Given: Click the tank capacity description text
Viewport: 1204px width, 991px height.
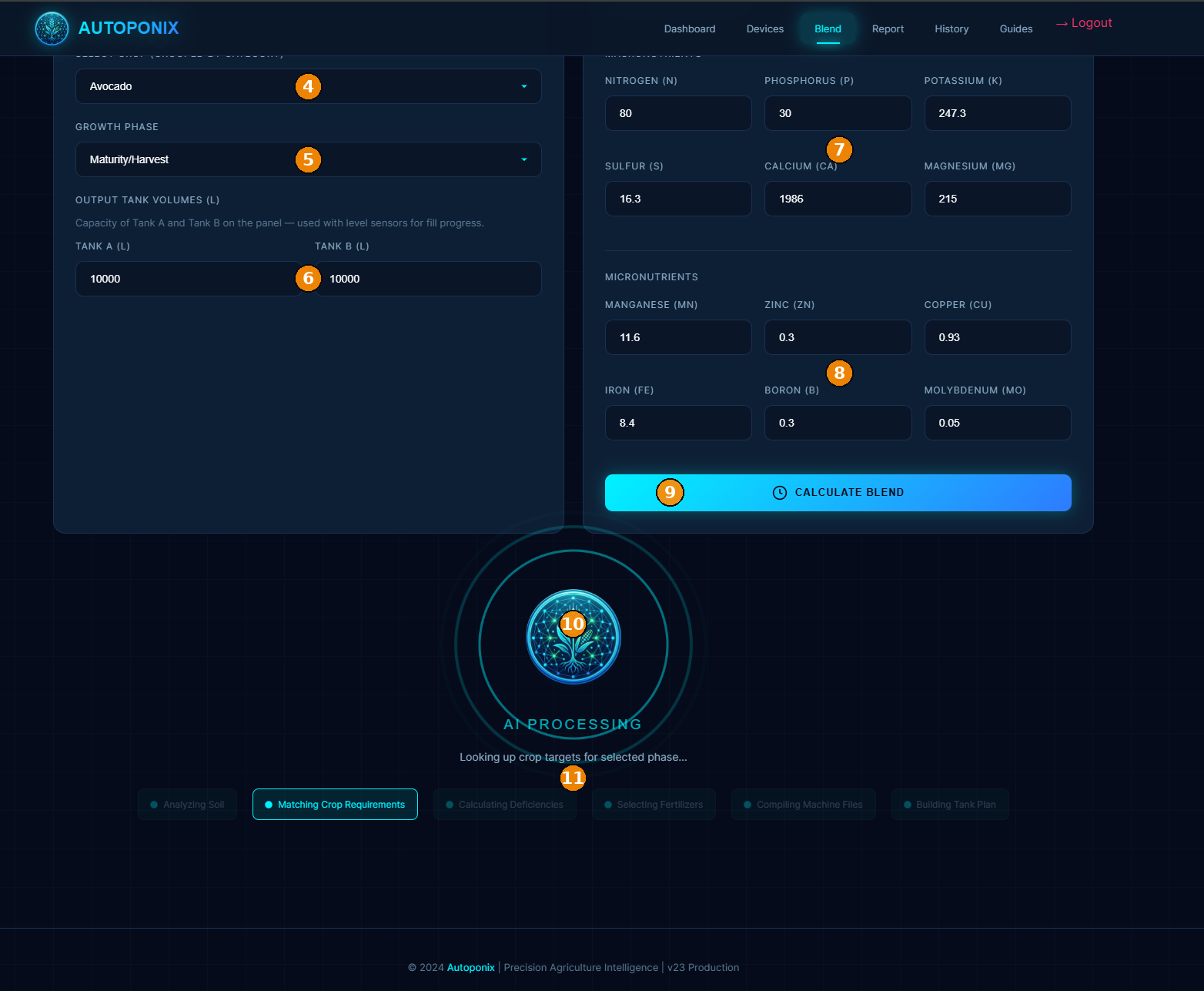Looking at the screenshot, I should [279, 223].
